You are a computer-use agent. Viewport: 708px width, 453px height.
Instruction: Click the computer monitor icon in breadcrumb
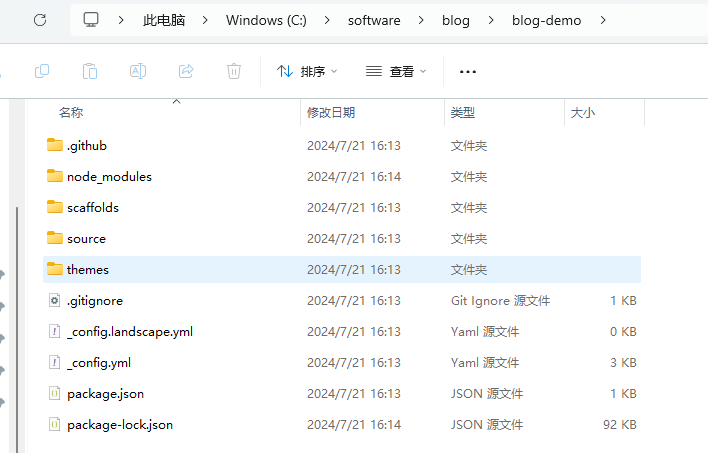coord(92,20)
